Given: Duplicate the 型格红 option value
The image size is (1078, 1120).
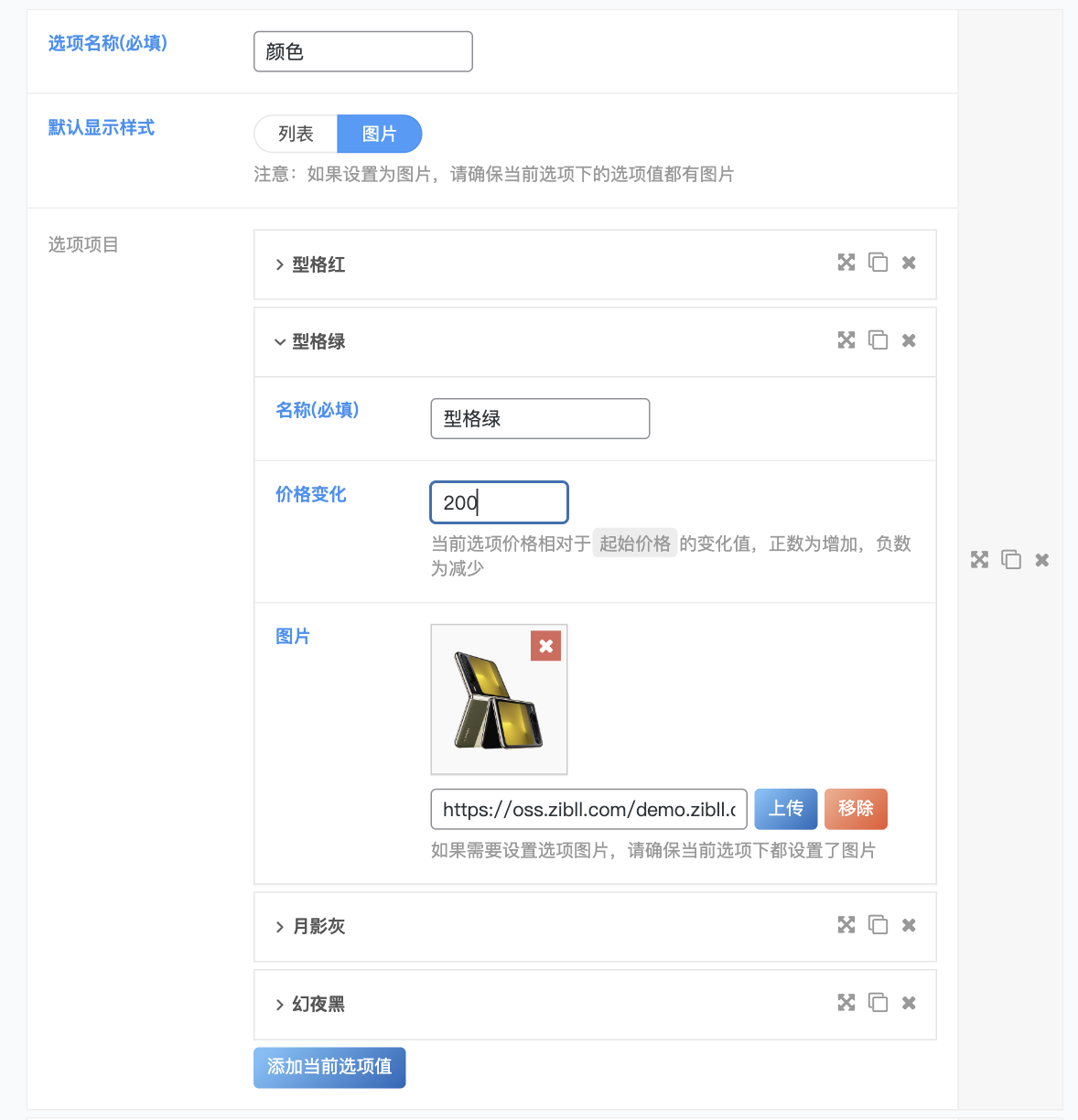Looking at the screenshot, I should (x=877, y=263).
